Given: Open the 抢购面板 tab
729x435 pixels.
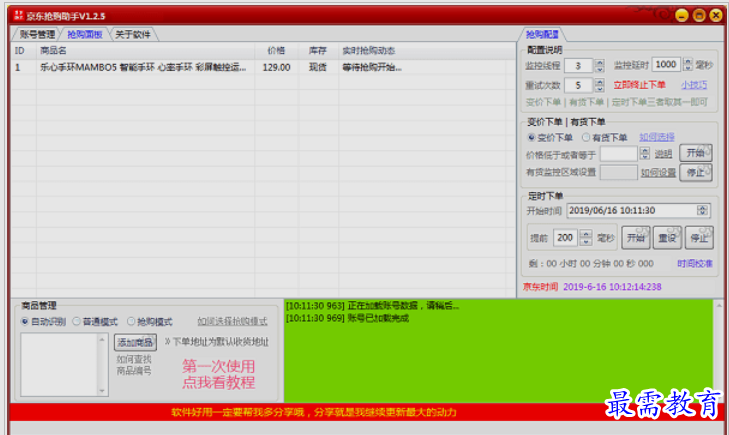Looking at the screenshot, I should point(85,34).
